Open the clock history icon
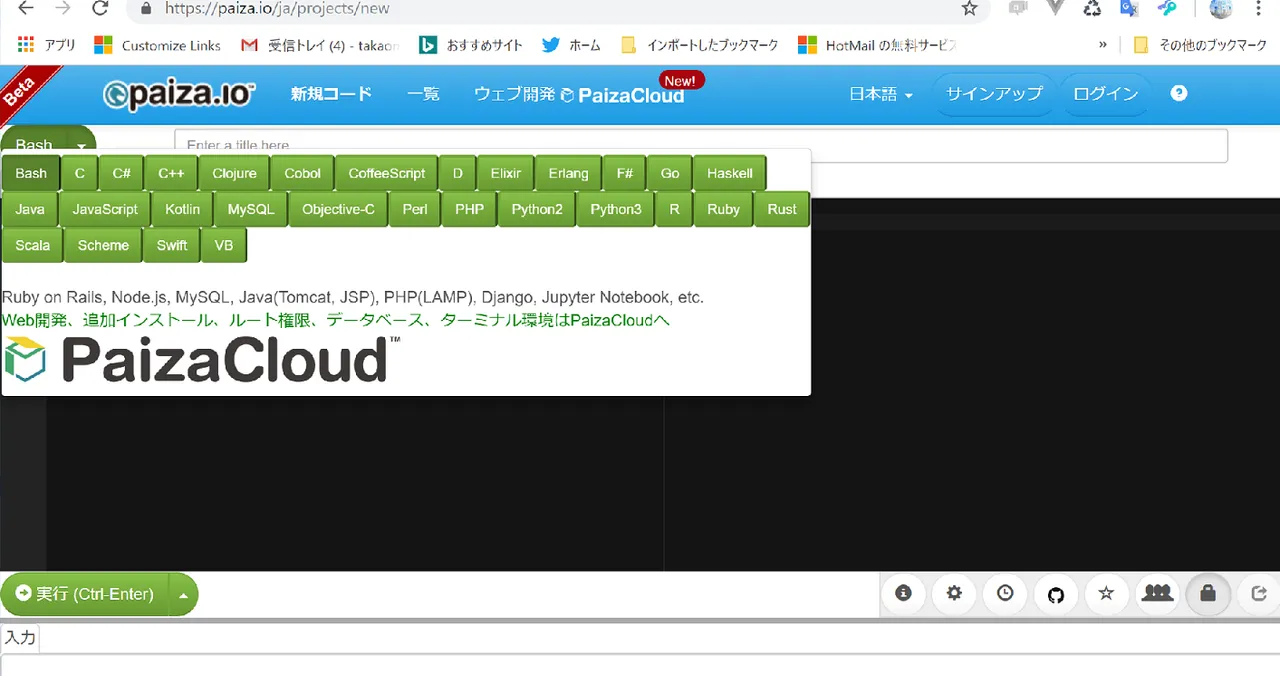 (x=1005, y=593)
